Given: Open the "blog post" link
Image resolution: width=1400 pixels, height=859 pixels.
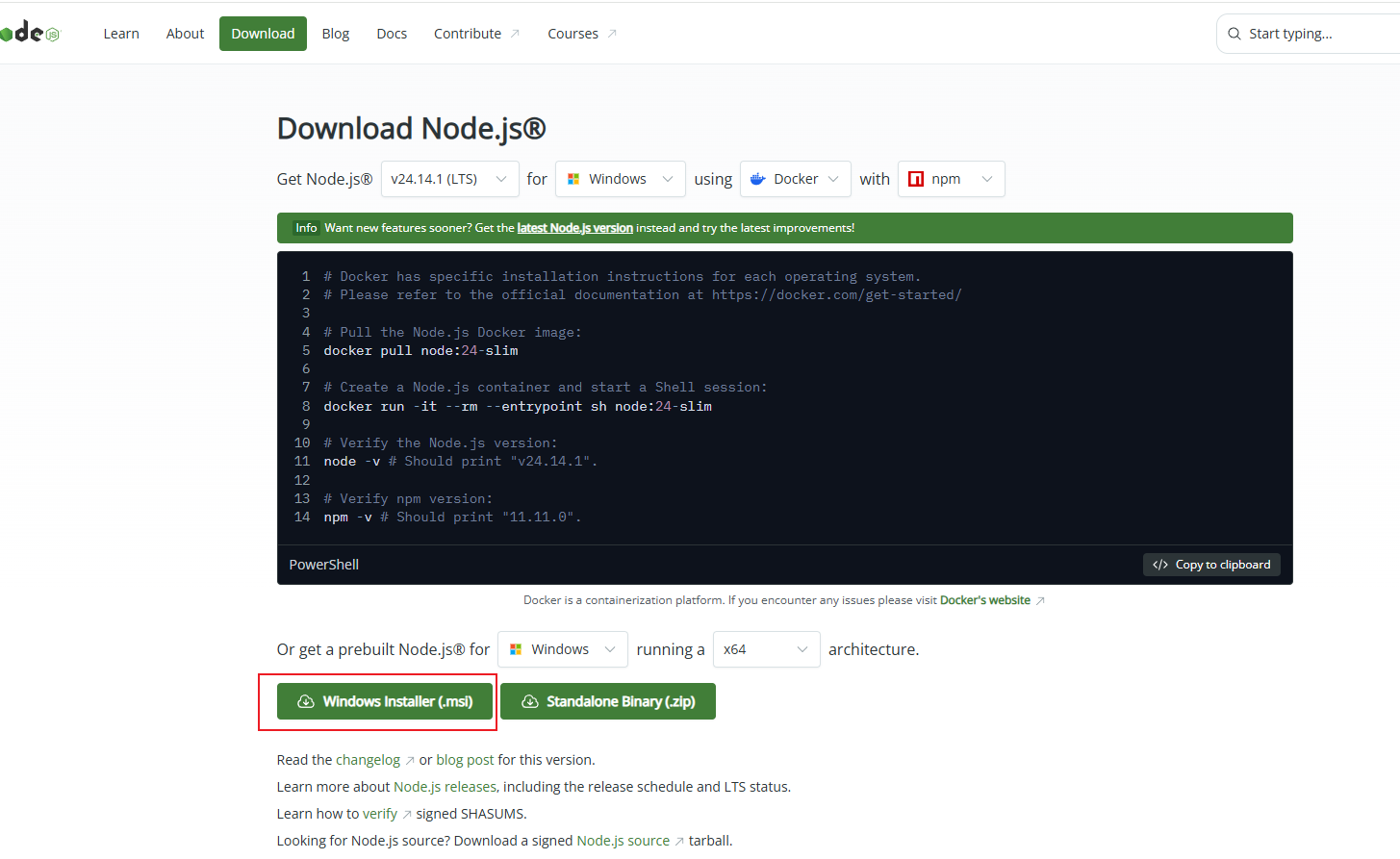Looking at the screenshot, I should point(465,760).
